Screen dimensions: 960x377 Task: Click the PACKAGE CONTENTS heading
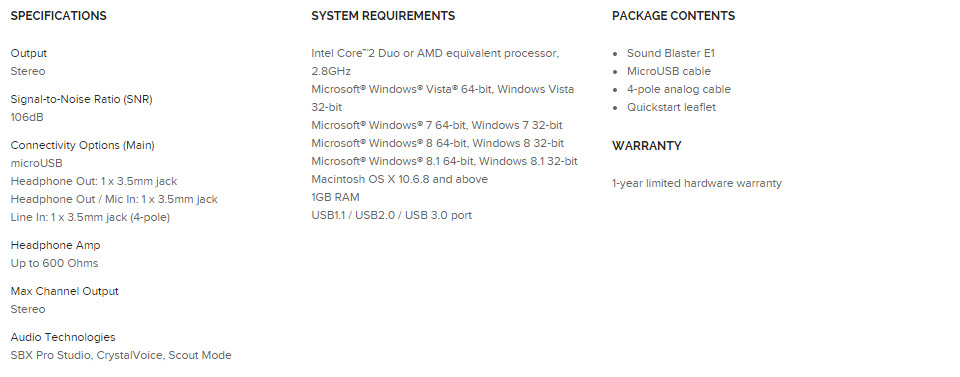pos(673,16)
